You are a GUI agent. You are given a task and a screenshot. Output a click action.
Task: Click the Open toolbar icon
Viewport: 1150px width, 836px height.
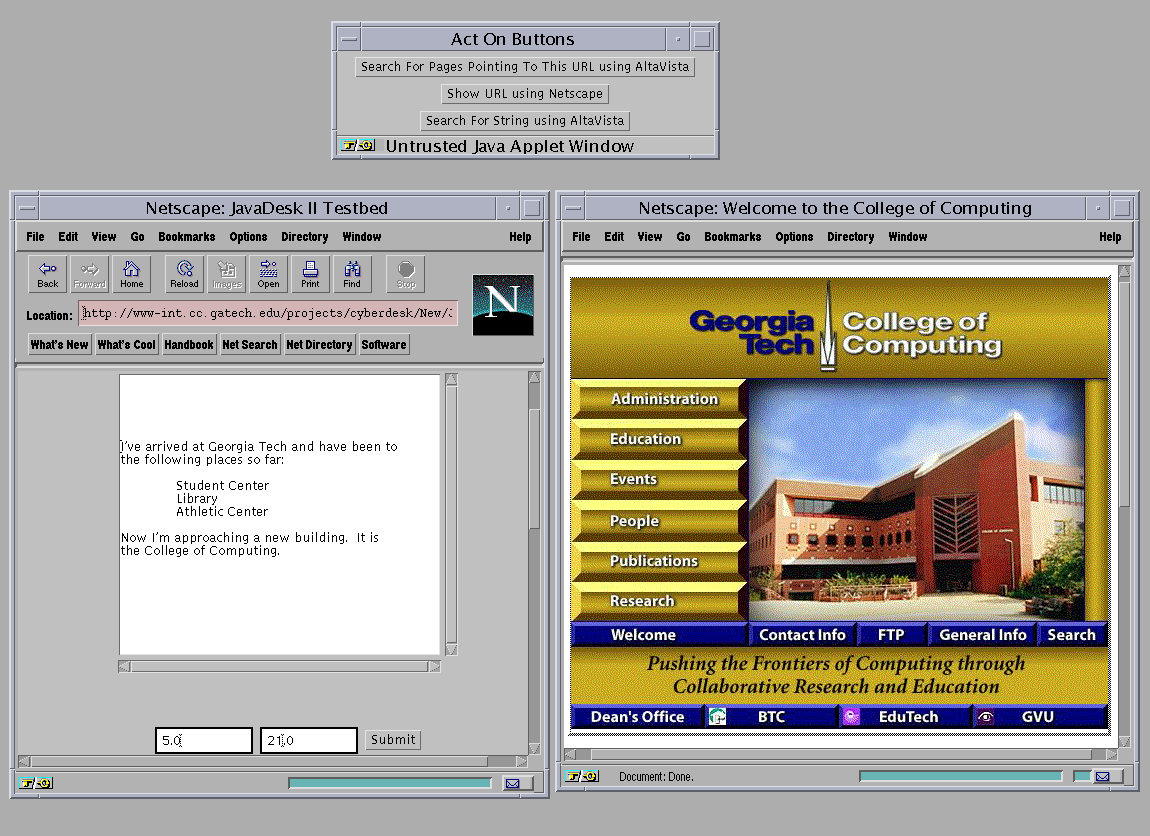point(268,273)
